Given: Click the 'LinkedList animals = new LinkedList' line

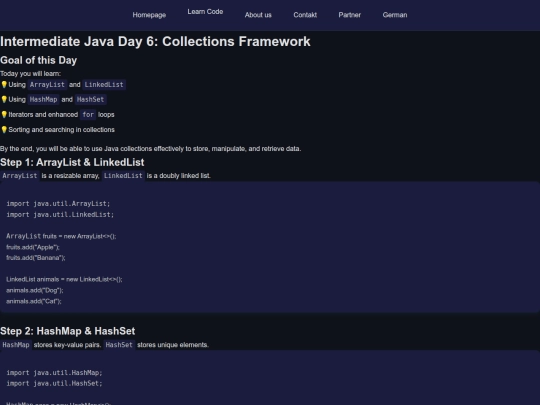Looking at the screenshot, I should point(64,279).
